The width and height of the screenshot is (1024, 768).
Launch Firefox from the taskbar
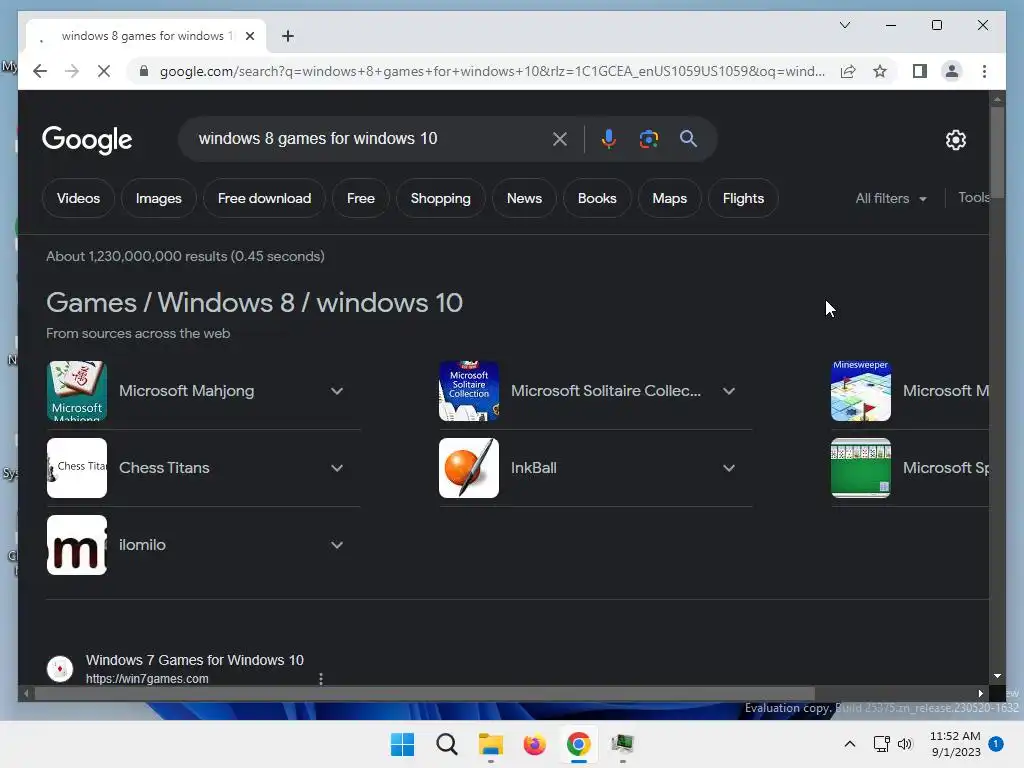coord(534,744)
